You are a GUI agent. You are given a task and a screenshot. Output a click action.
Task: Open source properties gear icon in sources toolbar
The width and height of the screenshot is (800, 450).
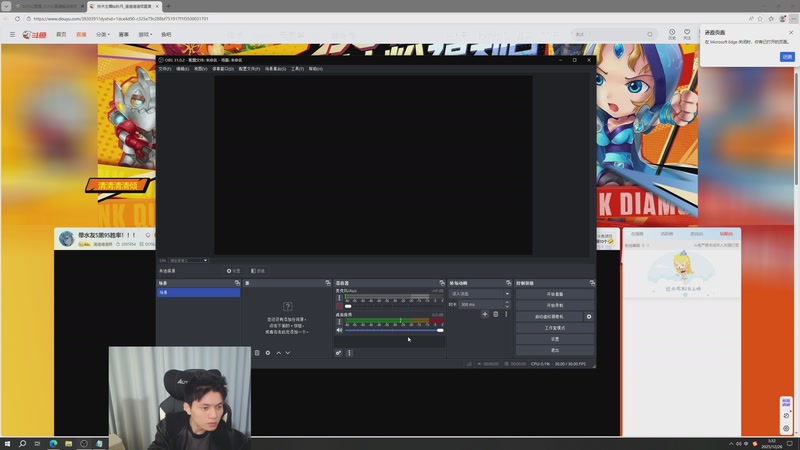pyautogui.click(x=268, y=353)
